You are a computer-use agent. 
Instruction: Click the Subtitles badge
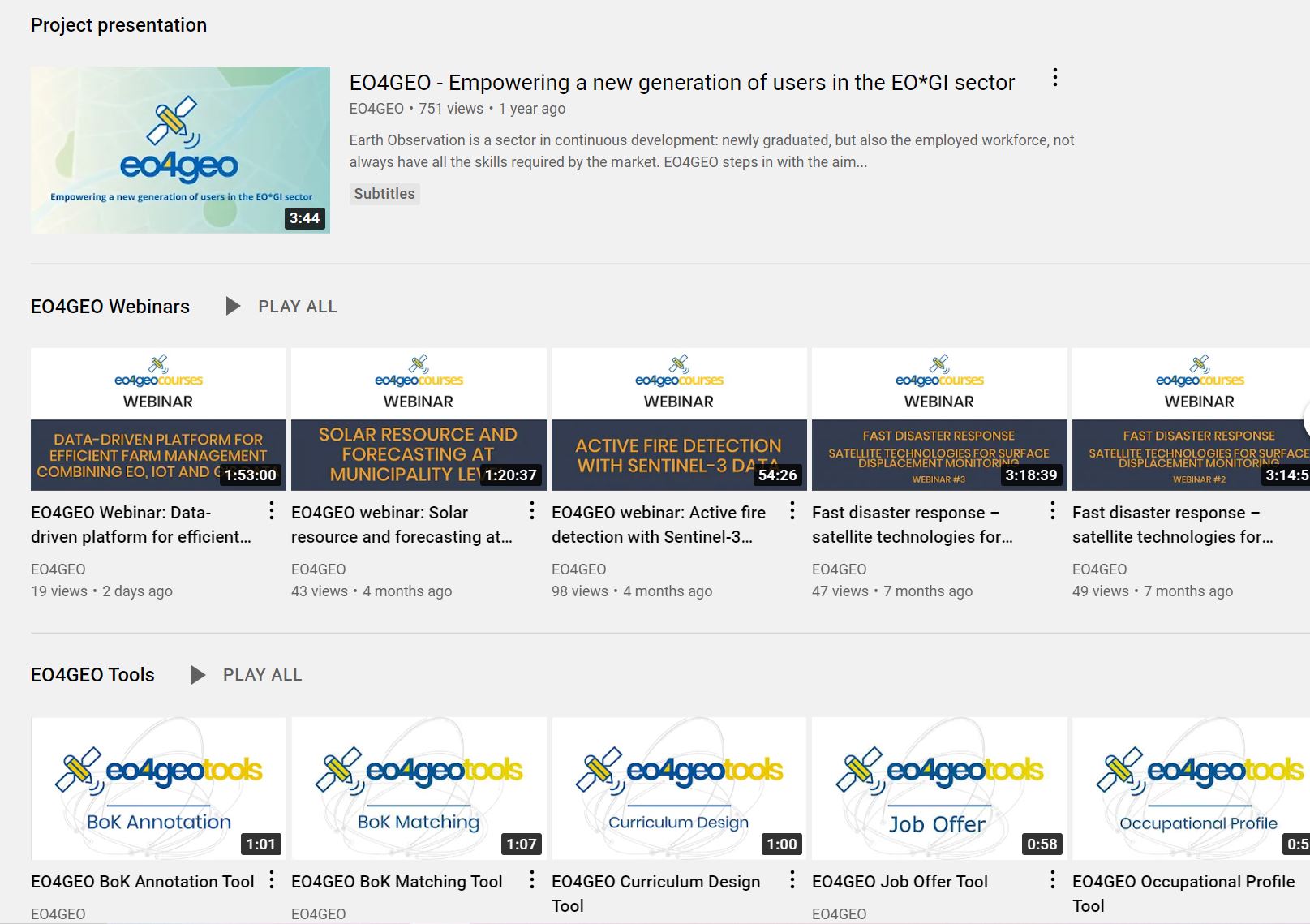coord(384,194)
